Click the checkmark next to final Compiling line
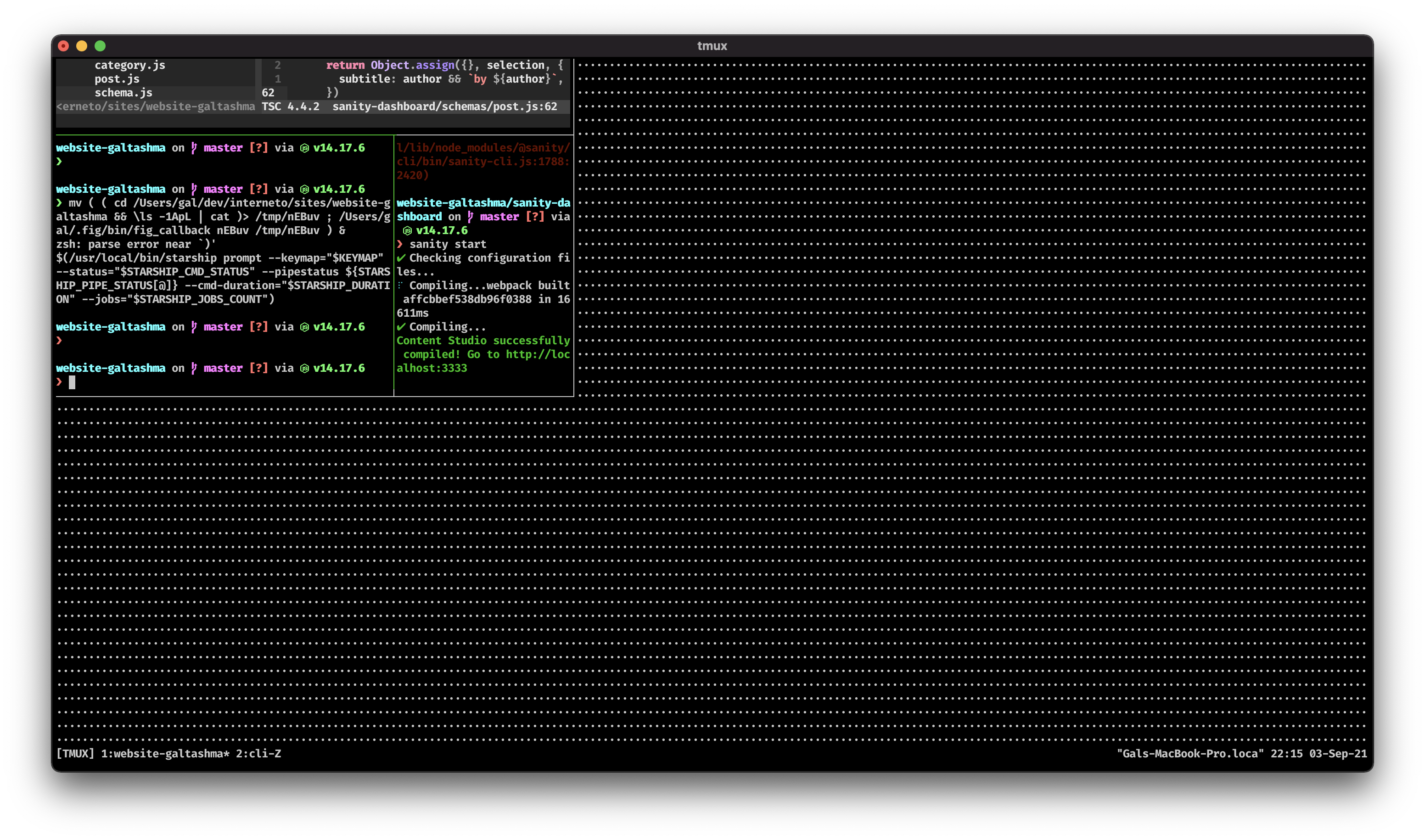 402,327
